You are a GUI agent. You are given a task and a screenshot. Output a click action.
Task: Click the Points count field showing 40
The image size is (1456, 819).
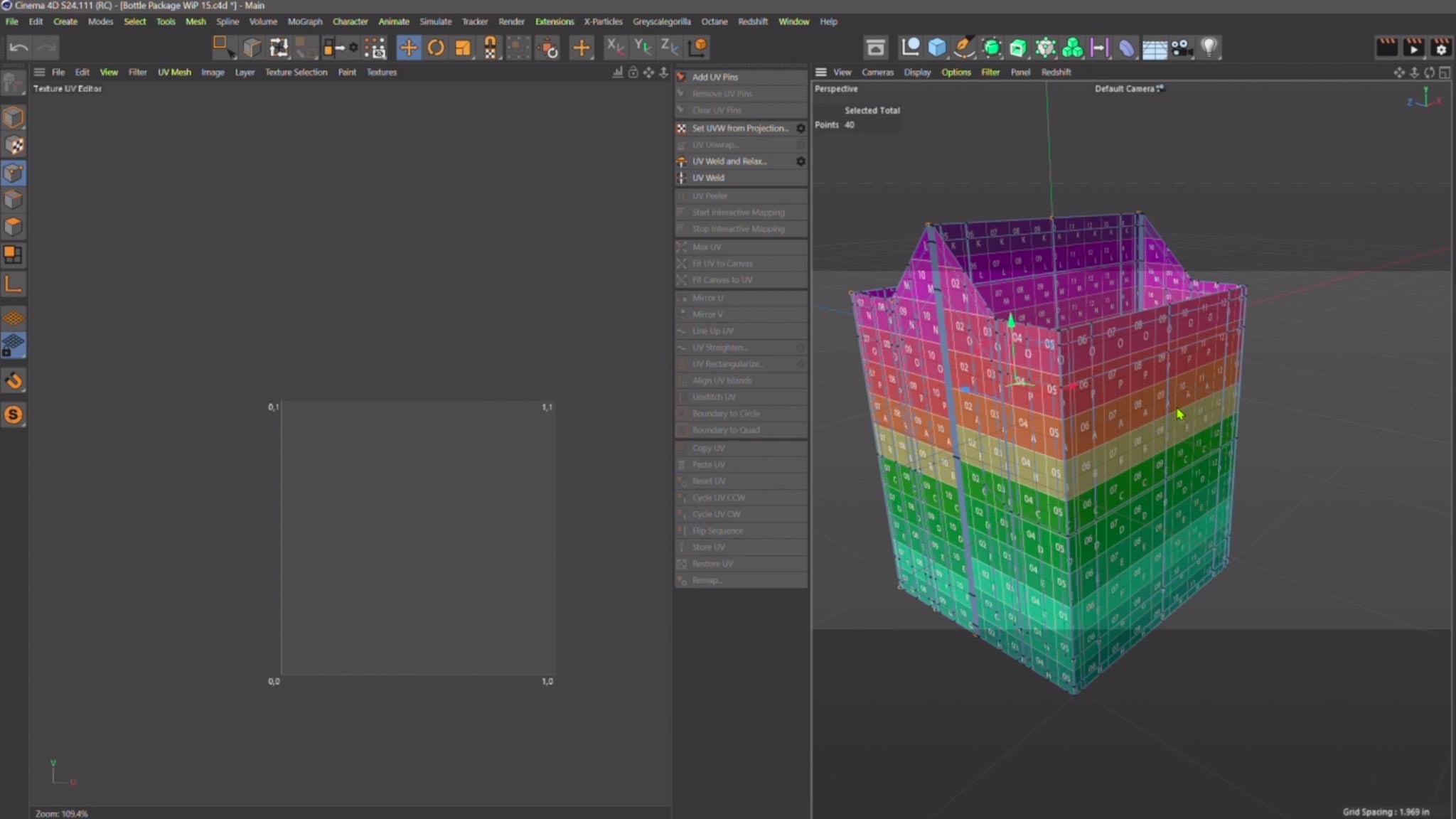click(x=850, y=124)
